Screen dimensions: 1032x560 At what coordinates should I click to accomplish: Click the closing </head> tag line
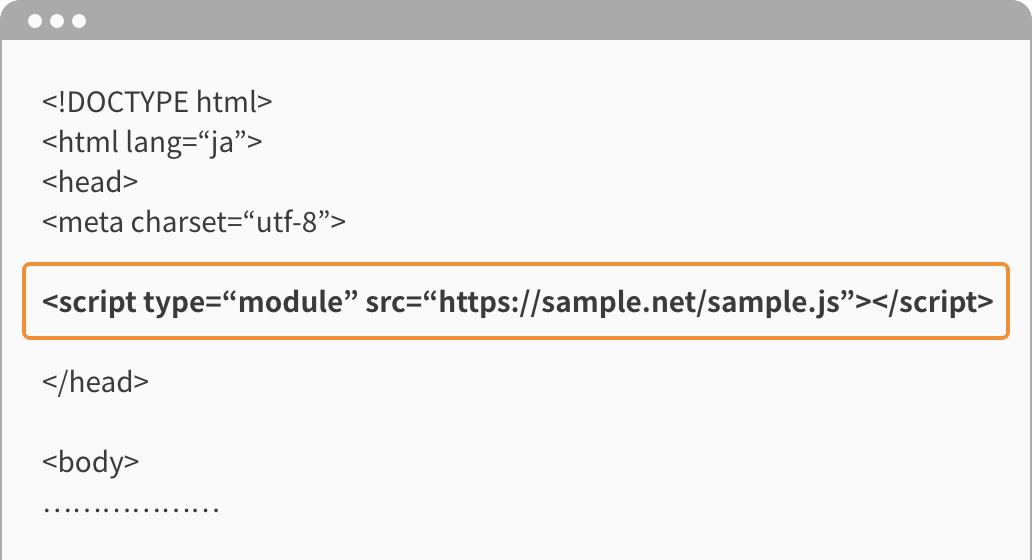[95, 382]
